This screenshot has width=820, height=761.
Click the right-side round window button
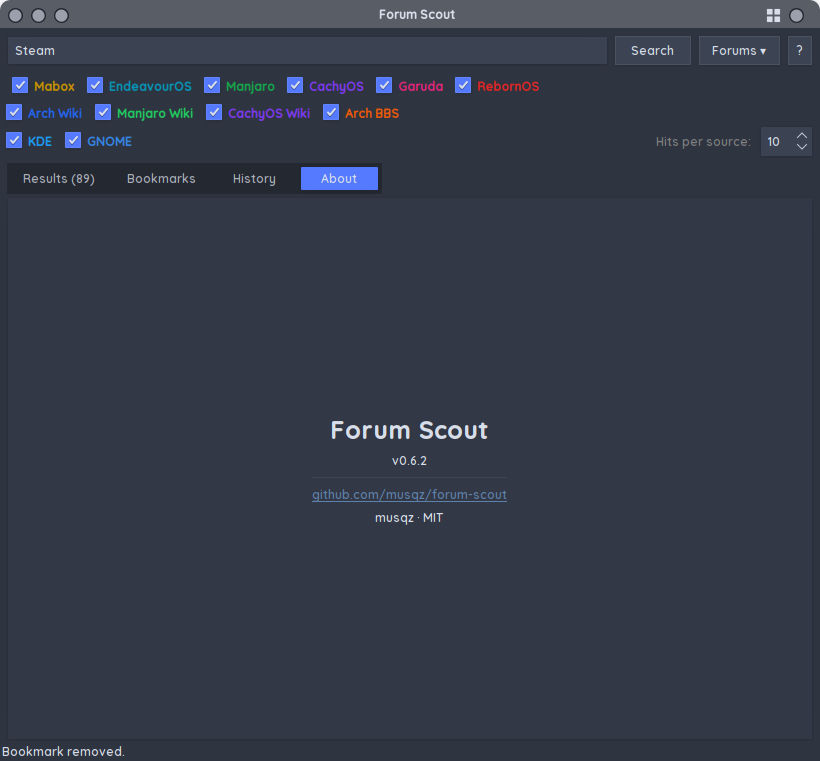coord(796,16)
